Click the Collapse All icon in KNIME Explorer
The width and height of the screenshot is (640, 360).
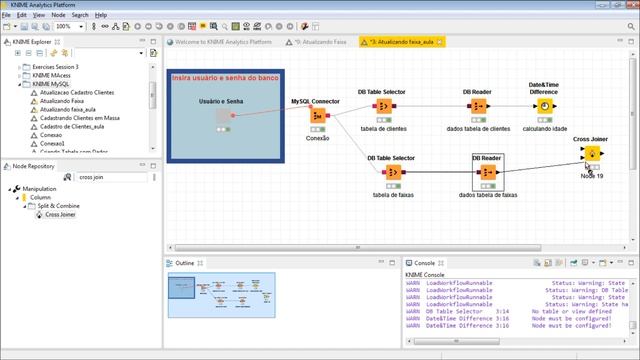(x=28, y=53)
